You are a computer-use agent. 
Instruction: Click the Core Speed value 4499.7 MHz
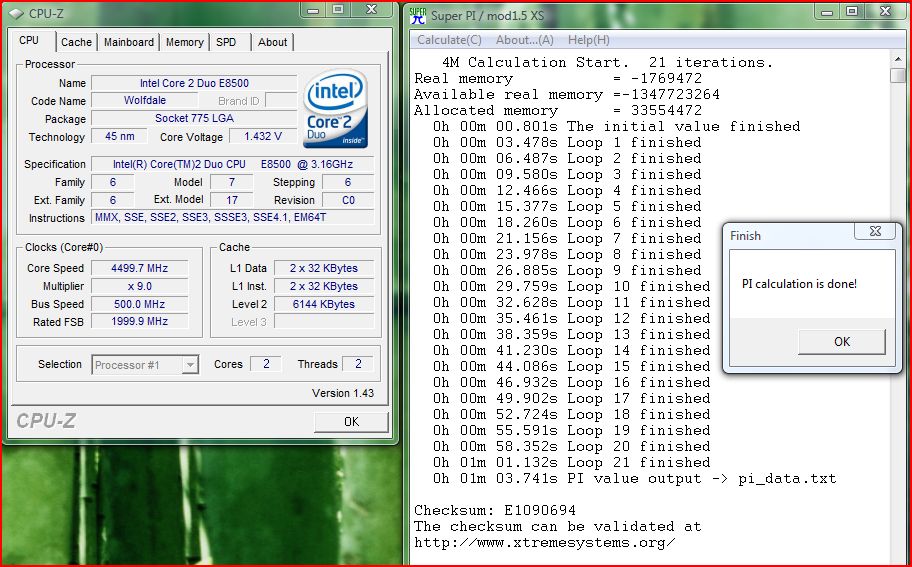click(x=140, y=268)
